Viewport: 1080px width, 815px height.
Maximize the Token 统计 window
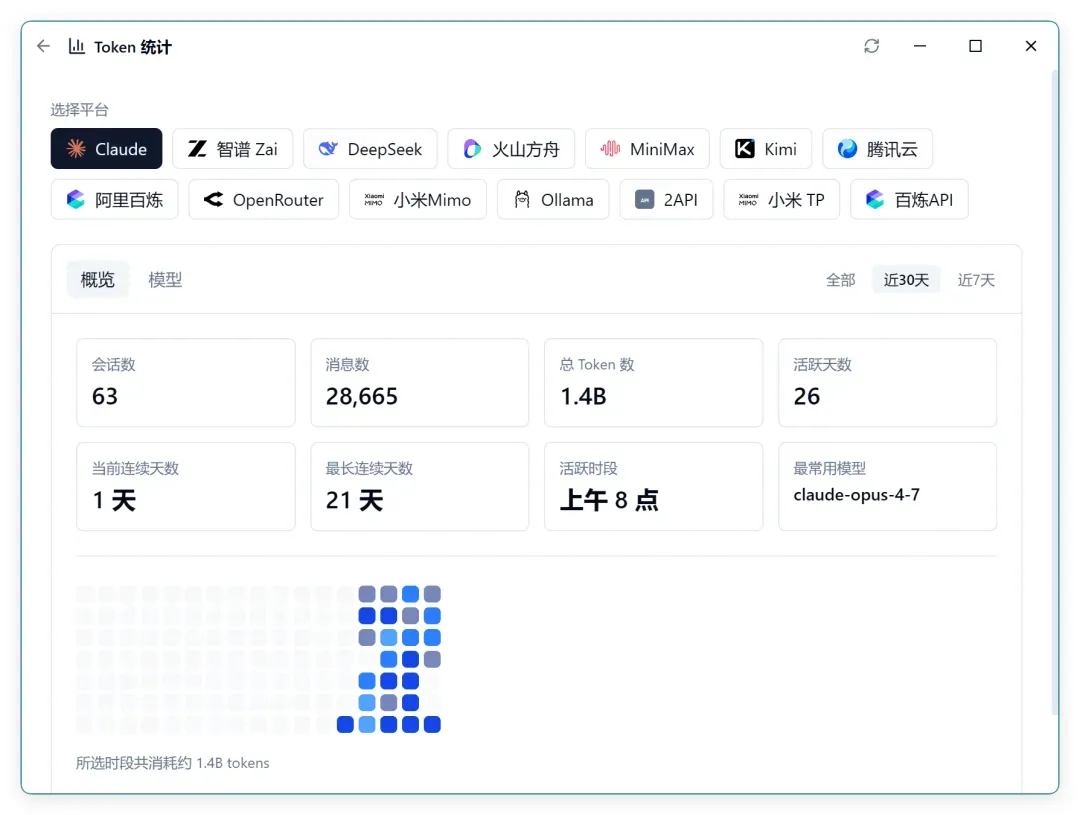click(975, 46)
